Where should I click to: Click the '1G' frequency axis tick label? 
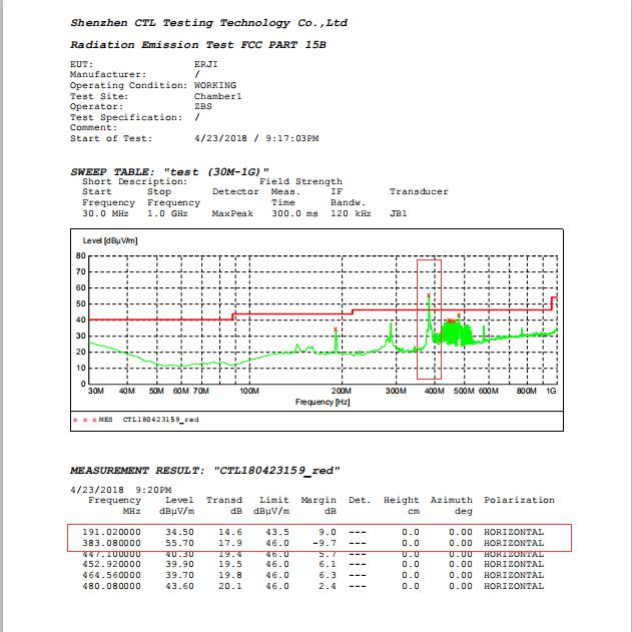coord(551,391)
